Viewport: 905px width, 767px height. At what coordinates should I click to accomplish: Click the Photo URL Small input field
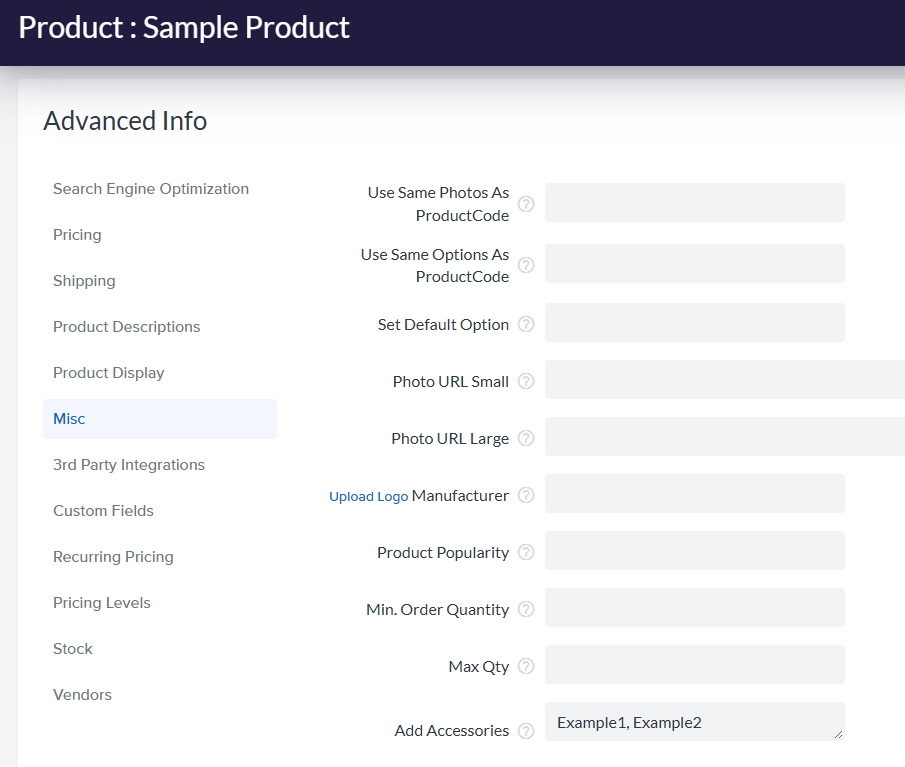[720, 379]
